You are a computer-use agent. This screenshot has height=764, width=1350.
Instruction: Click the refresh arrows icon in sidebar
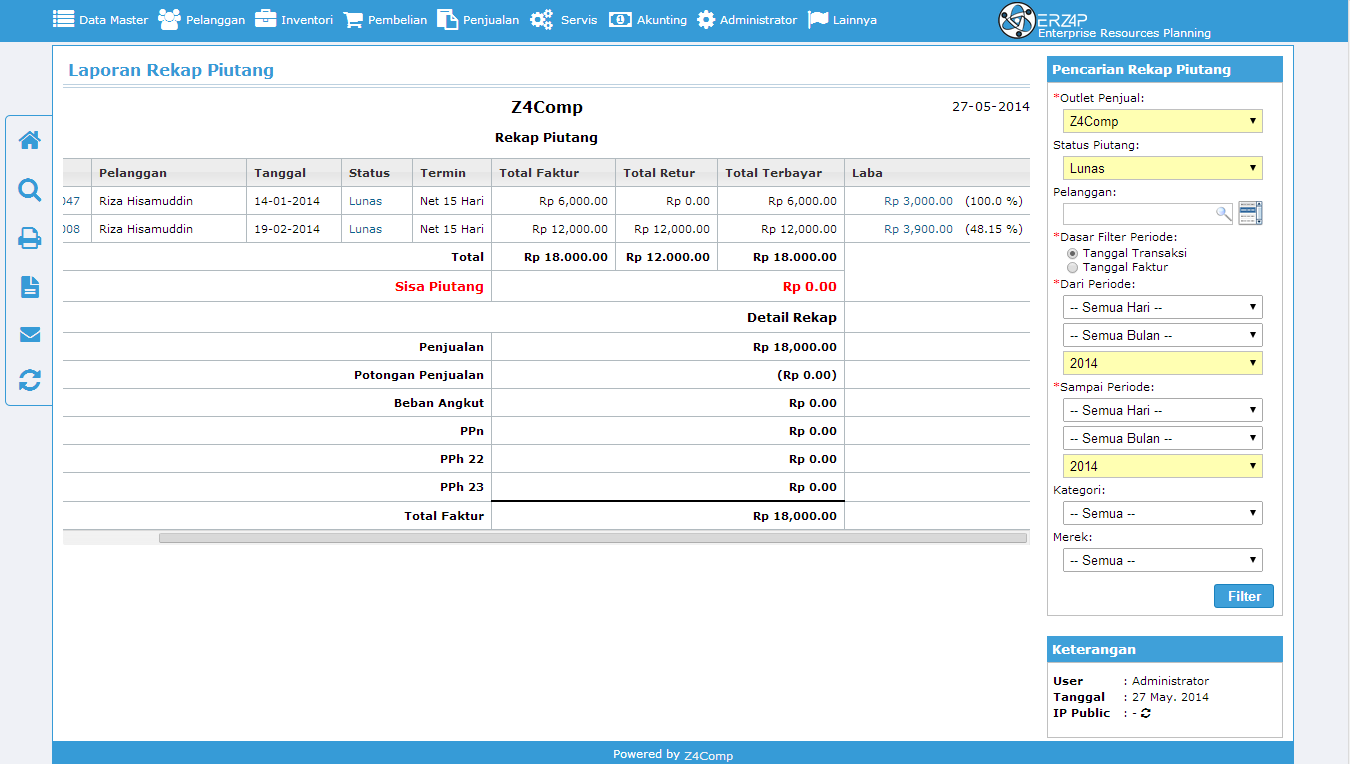[x=30, y=380]
